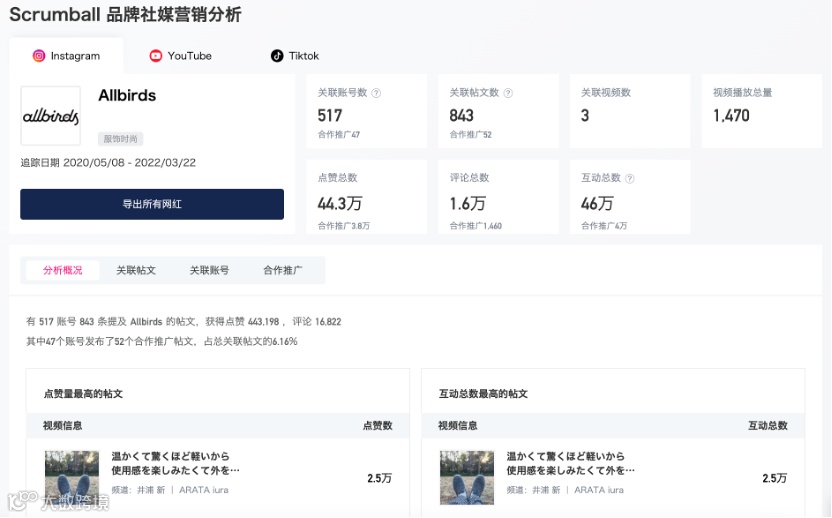Click the 2.5万 likes value in left table
This screenshot has height=518, width=832.
(x=379, y=478)
